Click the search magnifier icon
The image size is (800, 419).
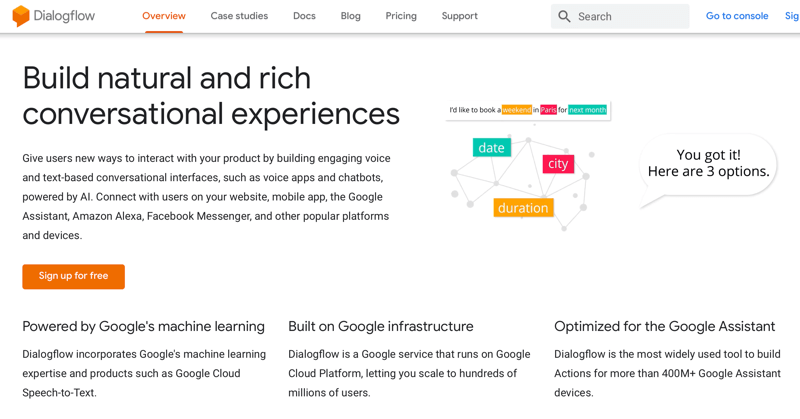point(564,16)
